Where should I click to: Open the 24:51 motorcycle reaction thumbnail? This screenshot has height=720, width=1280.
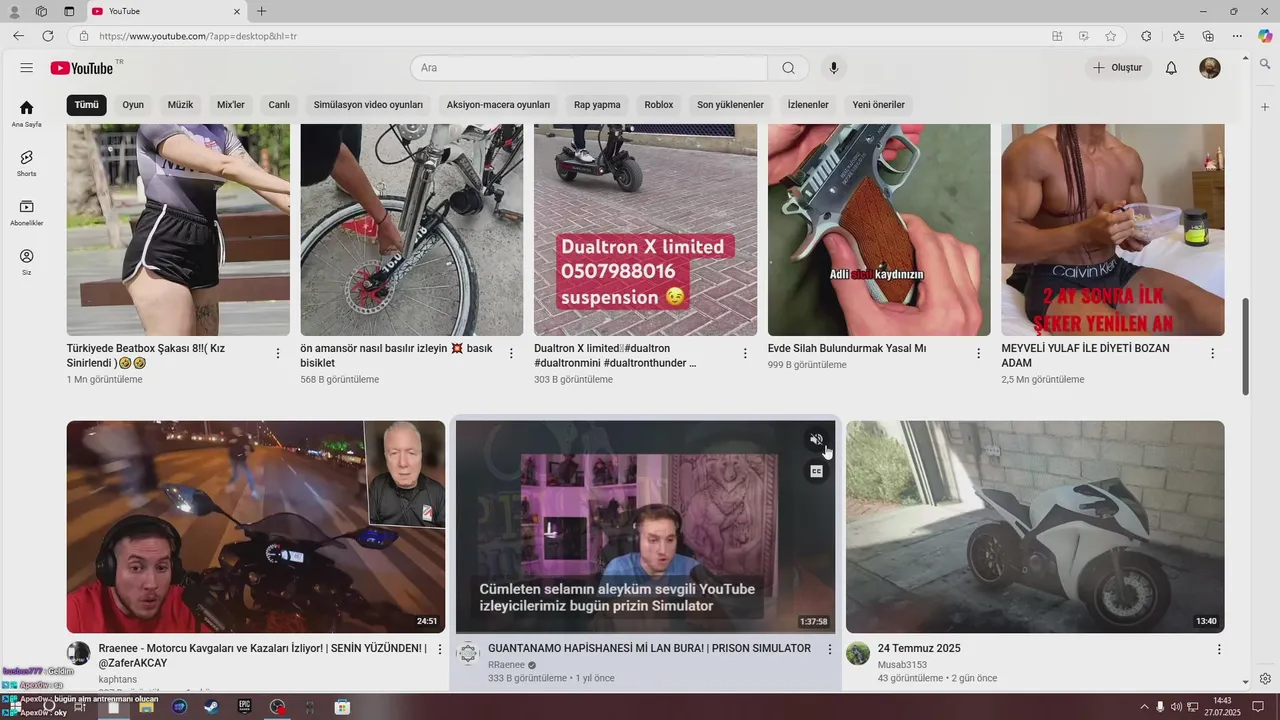tap(256, 527)
